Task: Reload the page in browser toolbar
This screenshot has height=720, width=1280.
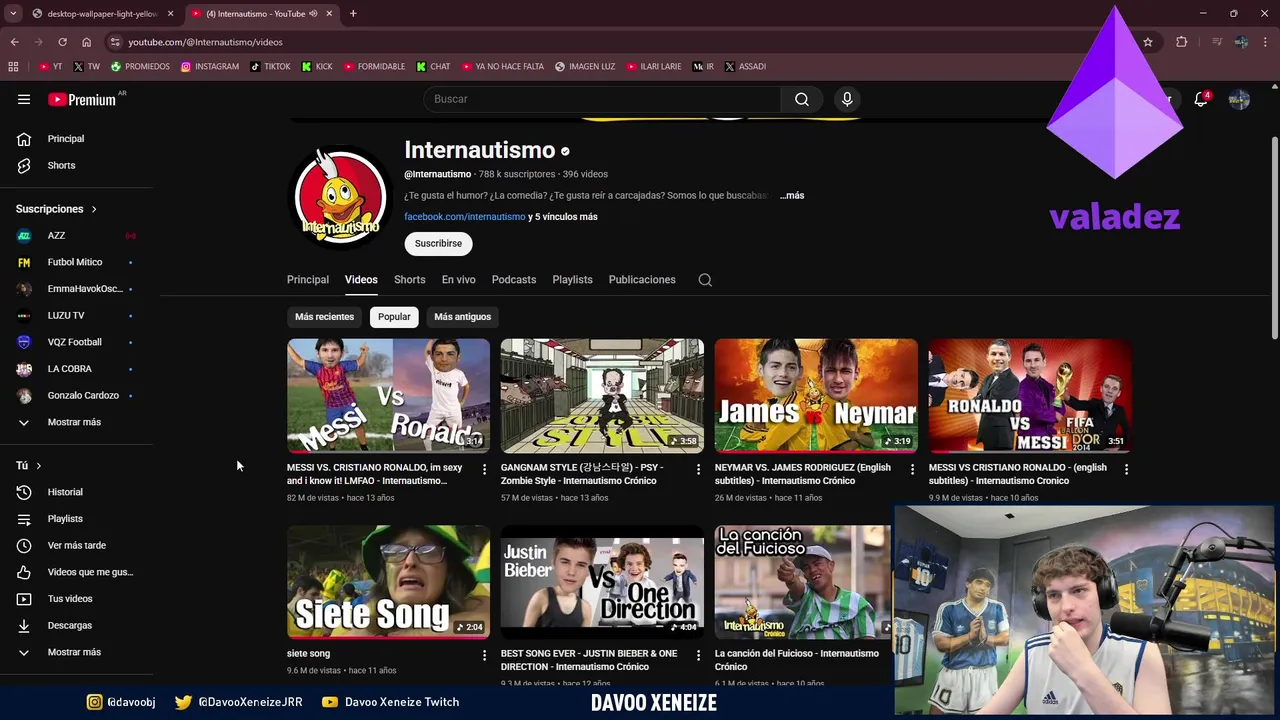Action: pos(62,42)
